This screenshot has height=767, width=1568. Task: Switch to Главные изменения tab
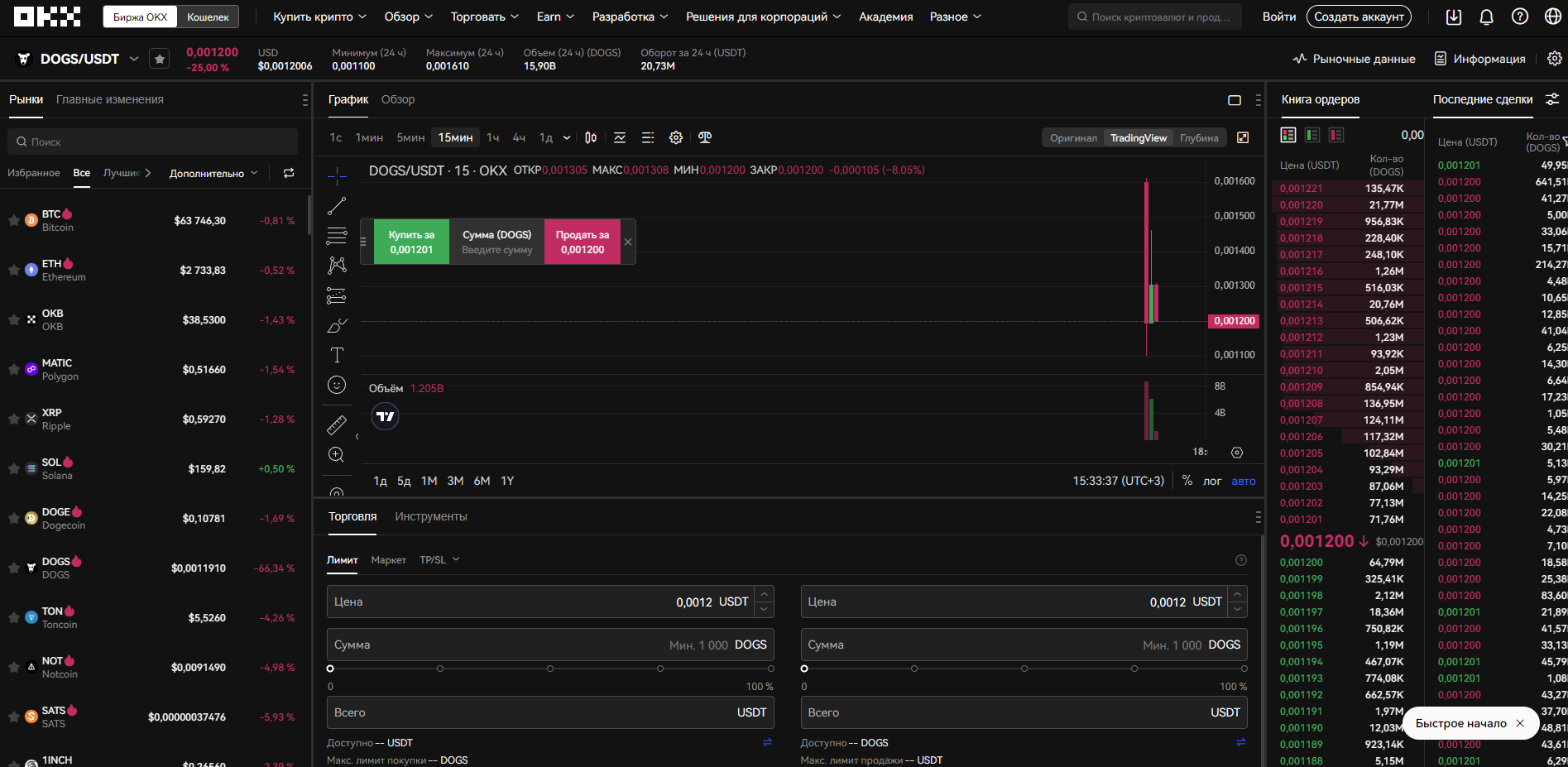point(110,99)
